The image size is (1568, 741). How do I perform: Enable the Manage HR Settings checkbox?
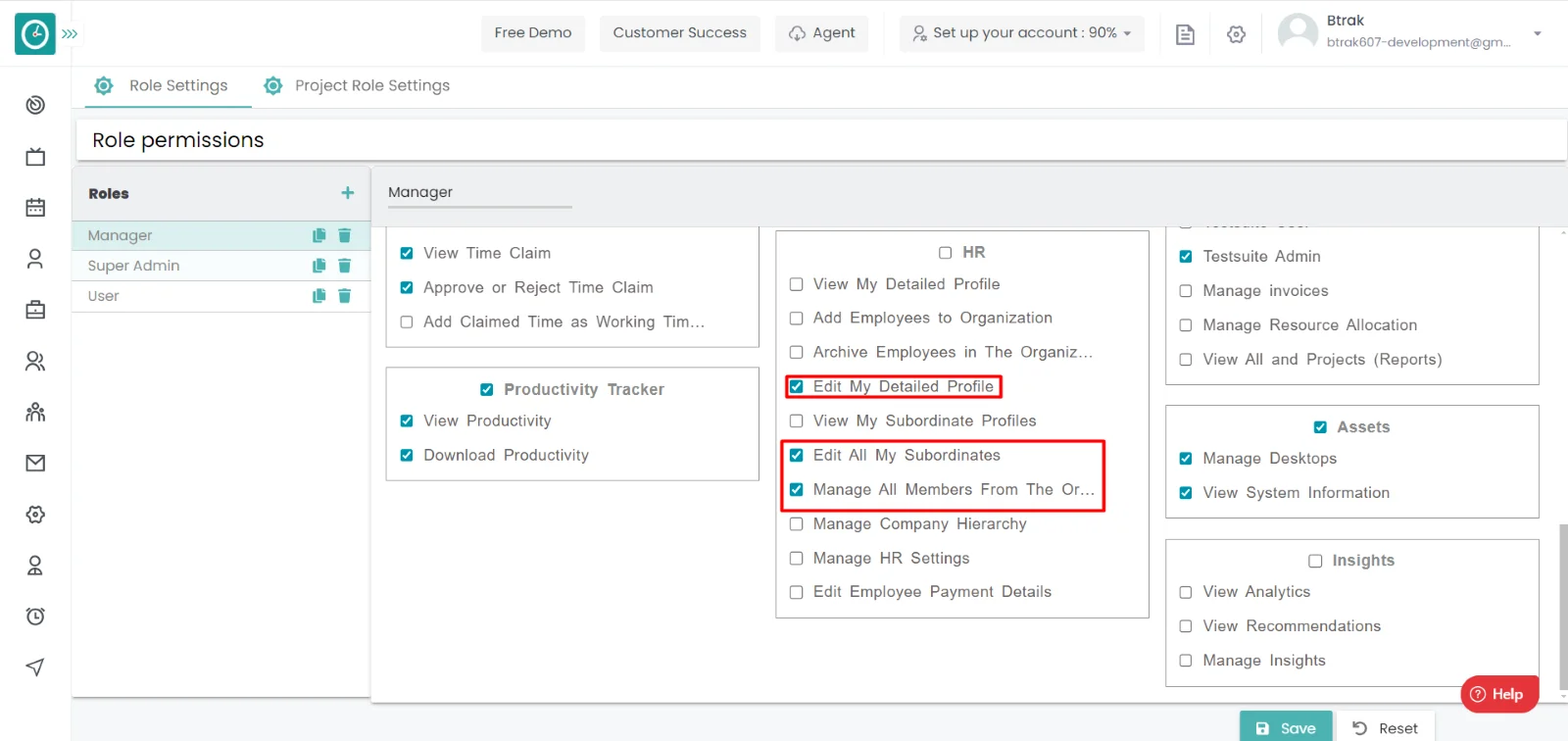(x=797, y=559)
